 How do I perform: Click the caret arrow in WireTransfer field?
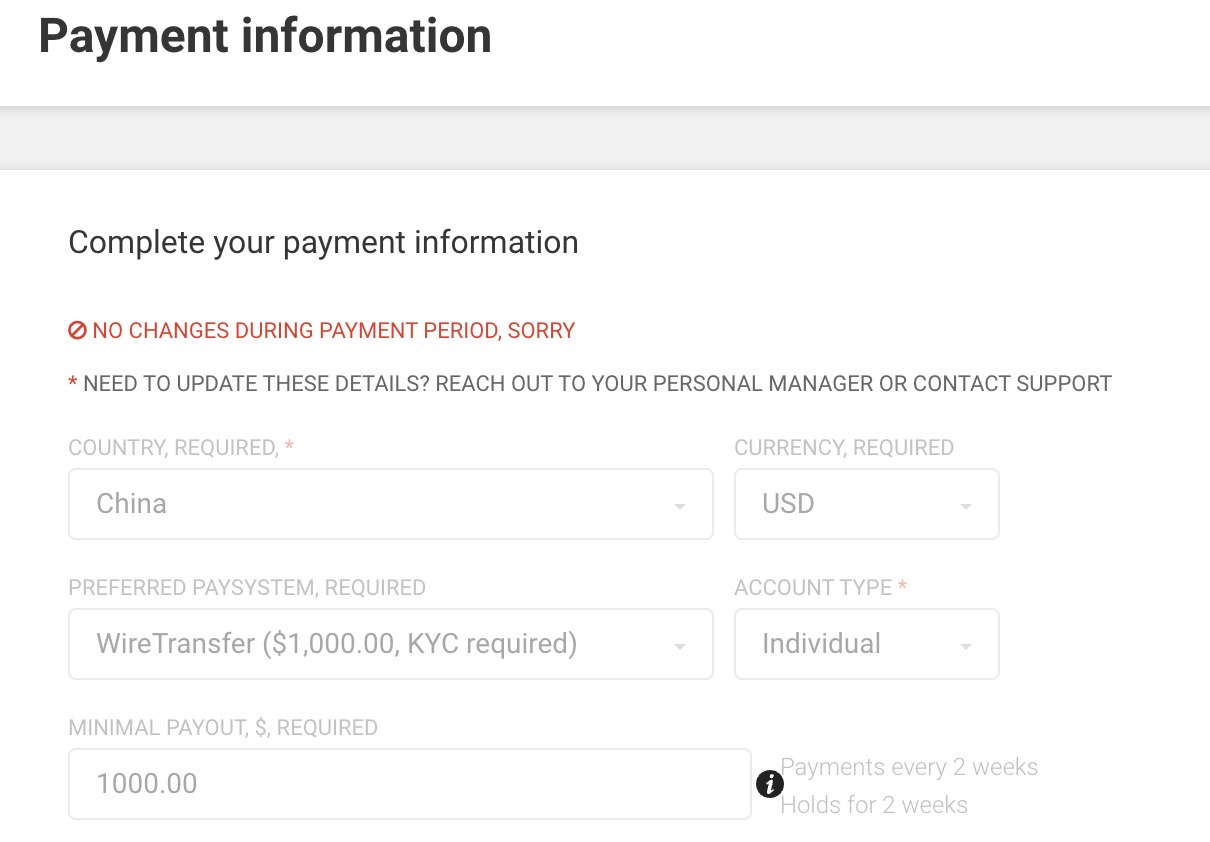coord(680,646)
